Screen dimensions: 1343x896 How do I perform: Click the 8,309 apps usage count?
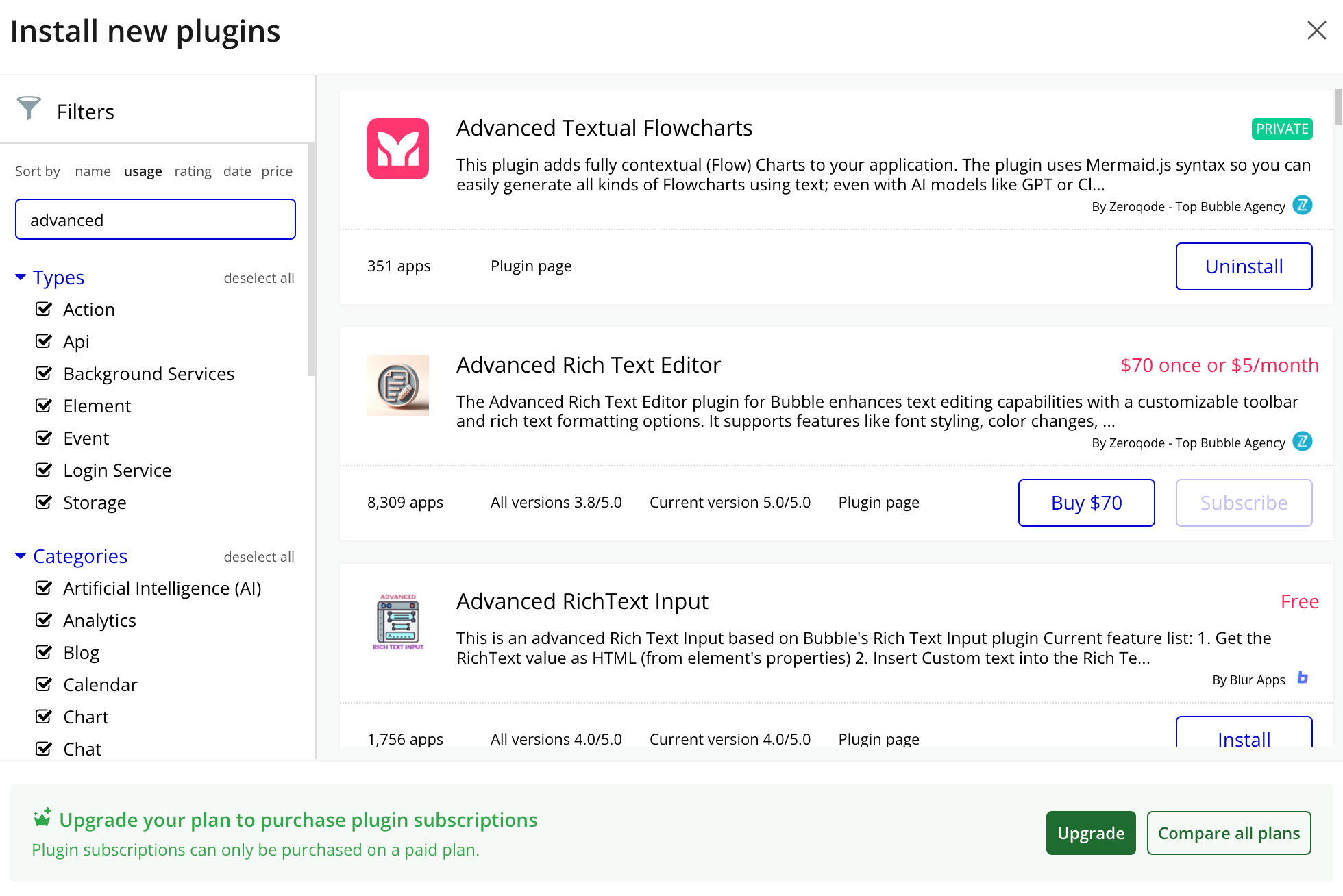pos(405,502)
